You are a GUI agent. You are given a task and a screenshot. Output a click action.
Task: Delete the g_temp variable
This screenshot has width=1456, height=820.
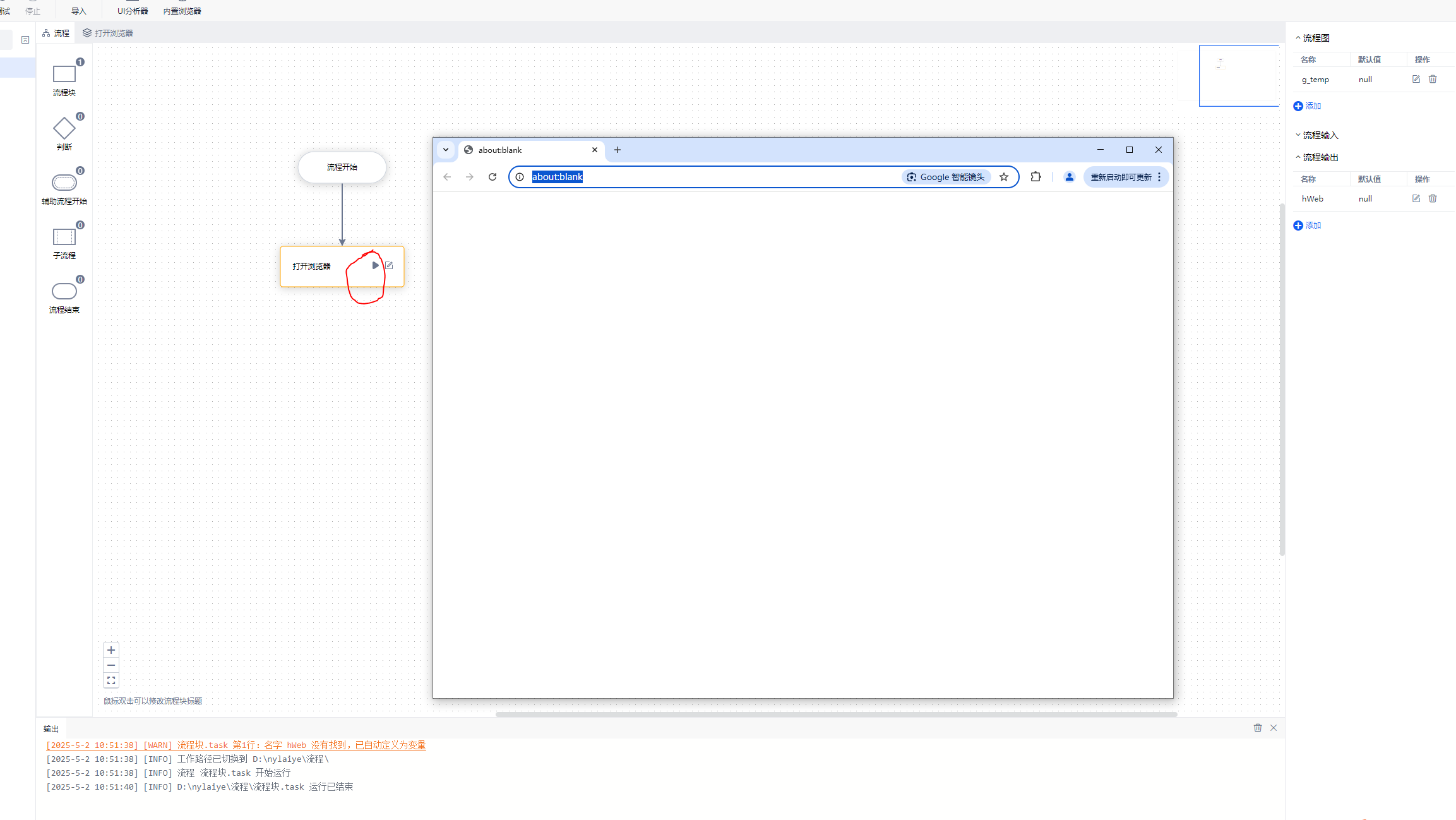coord(1433,79)
